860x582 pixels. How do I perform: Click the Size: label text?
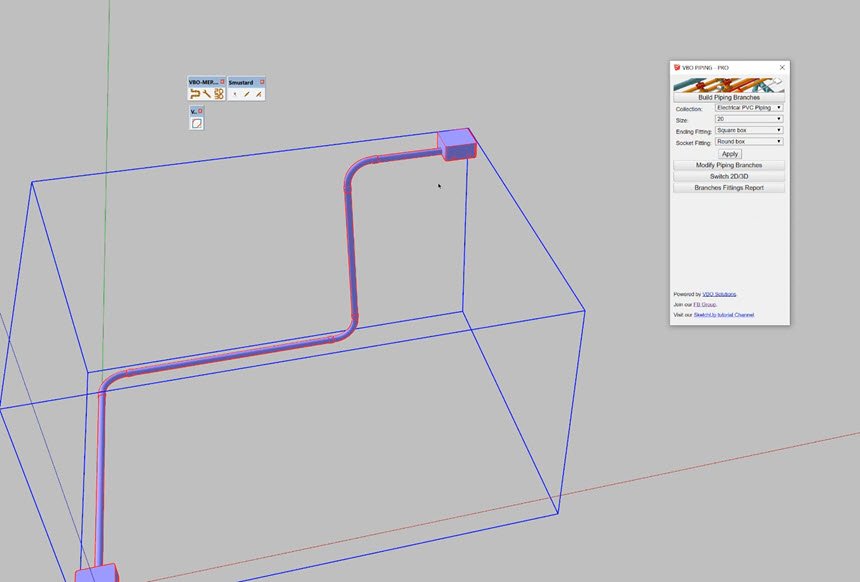pos(682,120)
